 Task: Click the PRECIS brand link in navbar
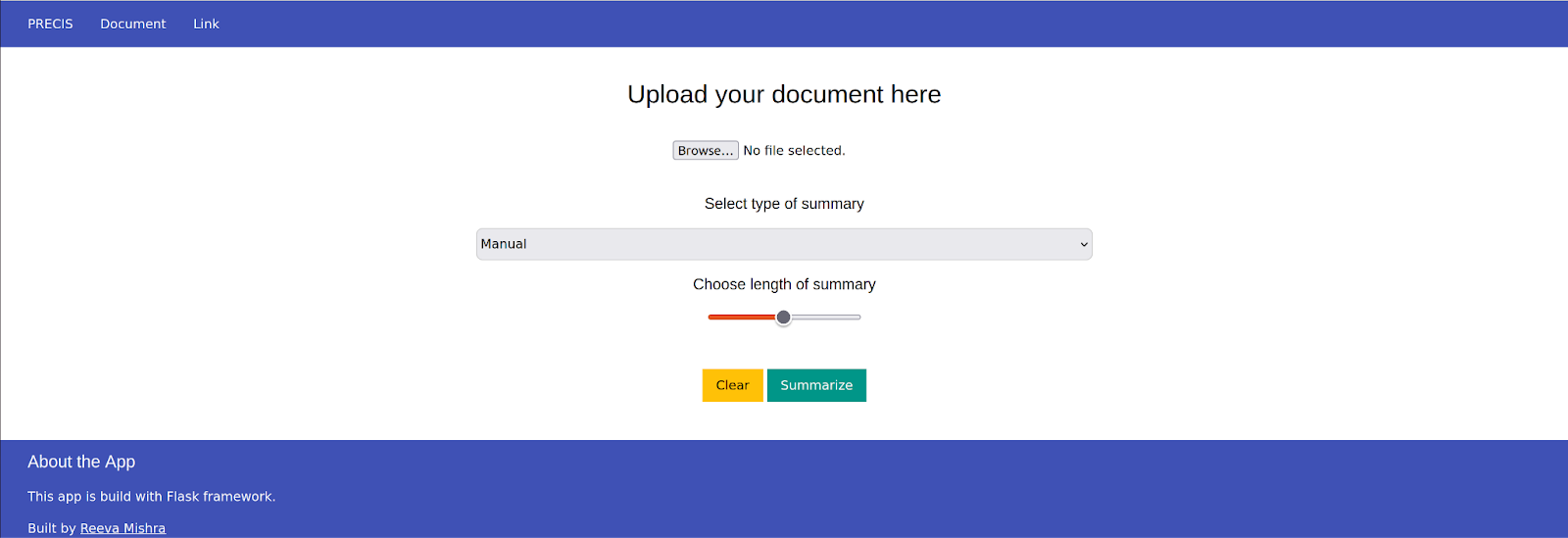[50, 24]
